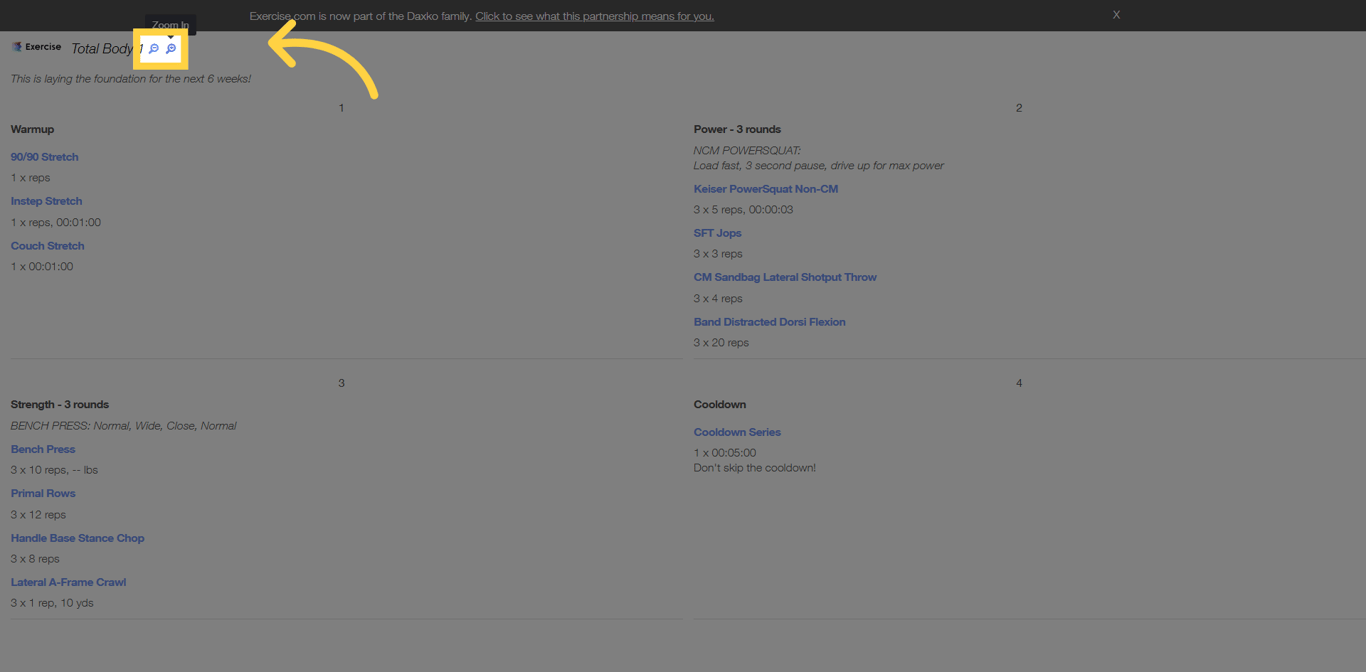Follow the Daxko partnership announcement link
Image resolution: width=1366 pixels, height=672 pixels.
tap(594, 15)
